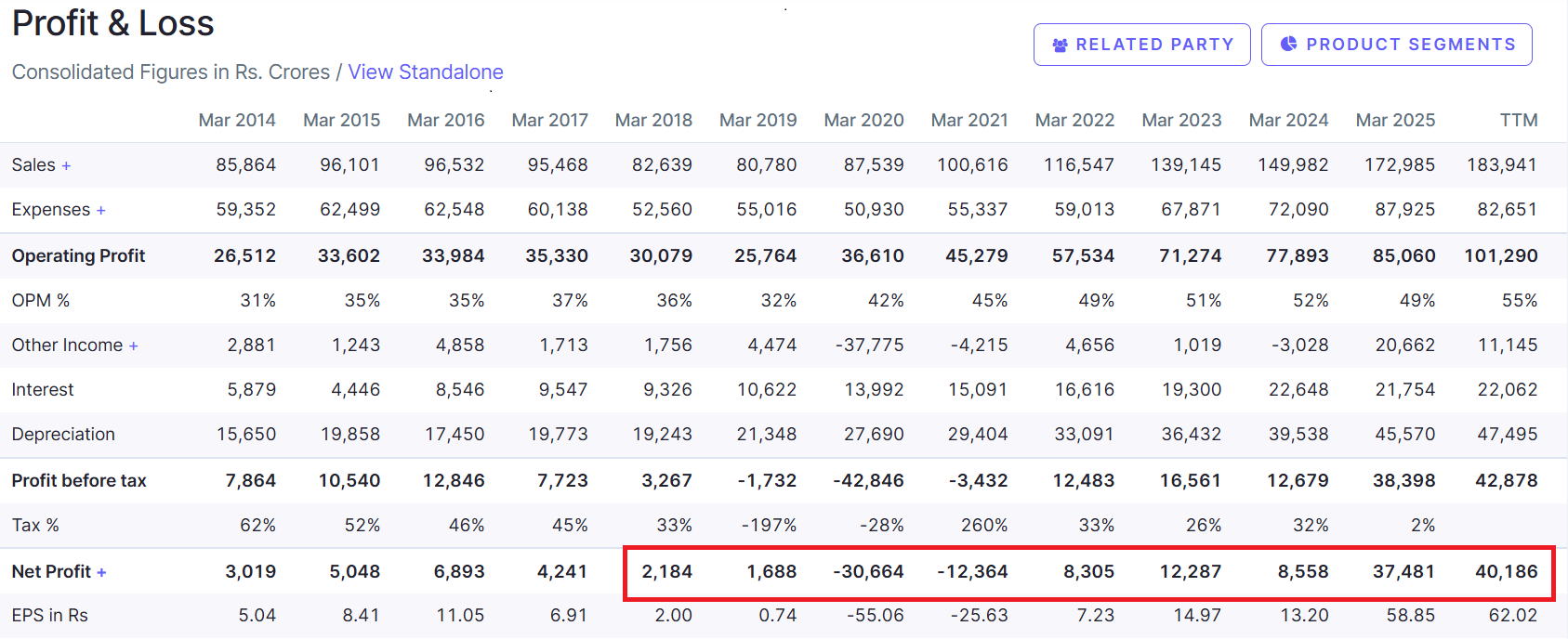Click the Mar 2014 column header
This screenshot has height=639, width=1568.
point(237,121)
